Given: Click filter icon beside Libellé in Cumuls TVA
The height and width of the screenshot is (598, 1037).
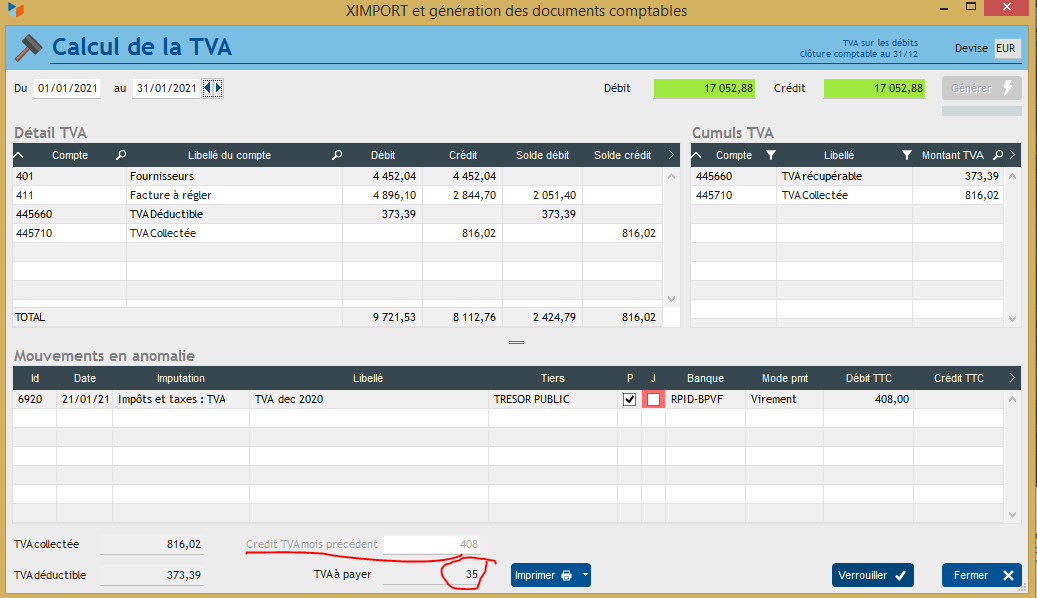Looking at the screenshot, I should point(906,155).
